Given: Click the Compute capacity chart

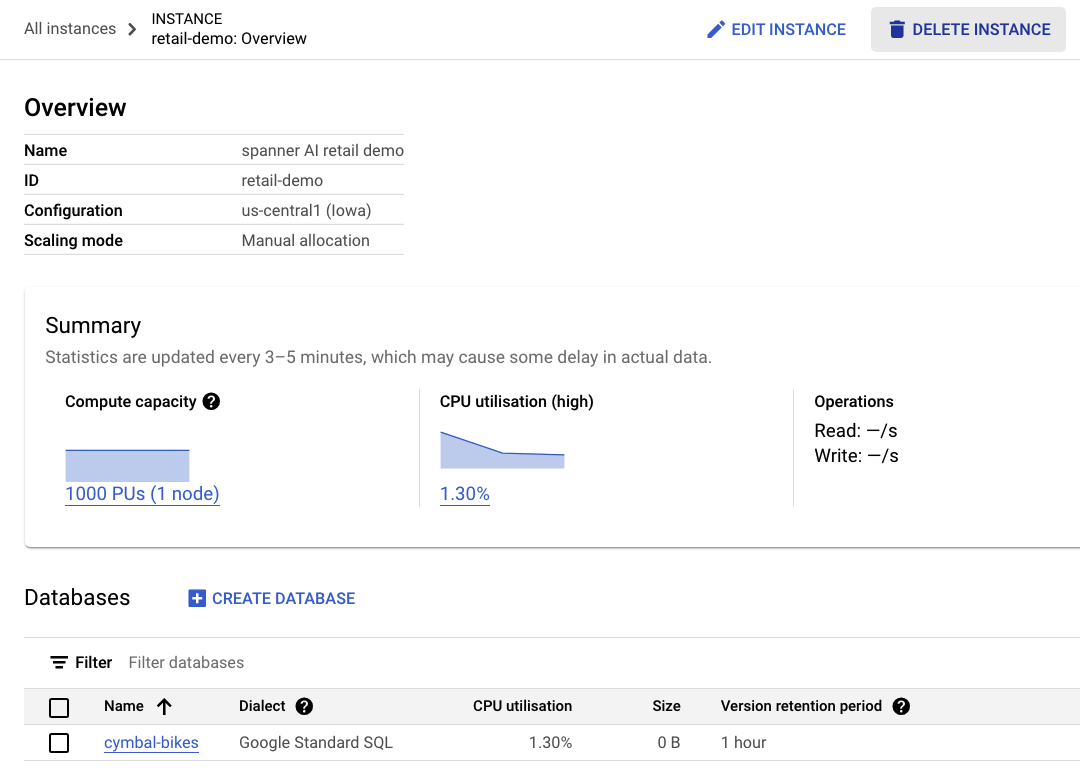Looking at the screenshot, I should [x=127, y=465].
